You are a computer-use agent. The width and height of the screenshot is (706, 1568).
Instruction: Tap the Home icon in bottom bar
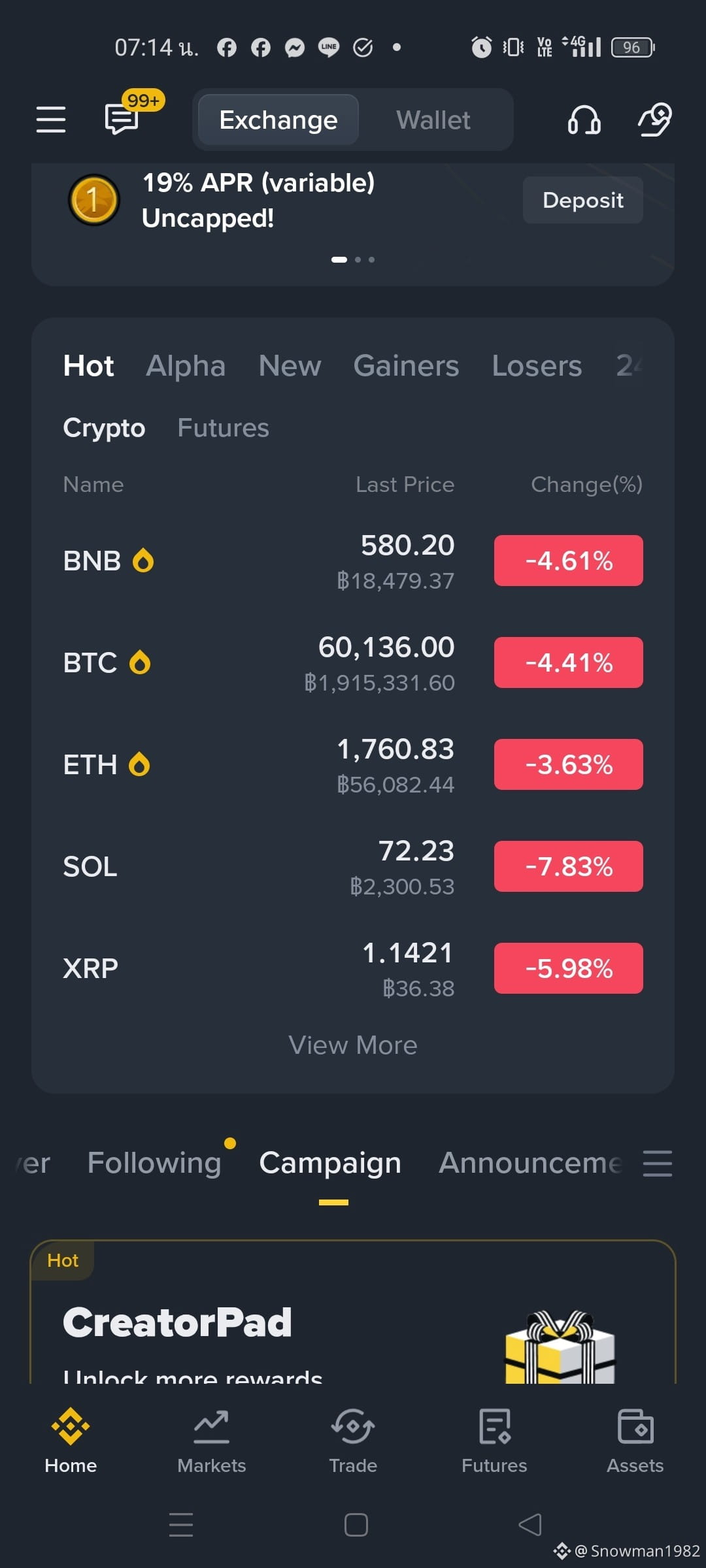(71, 1426)
